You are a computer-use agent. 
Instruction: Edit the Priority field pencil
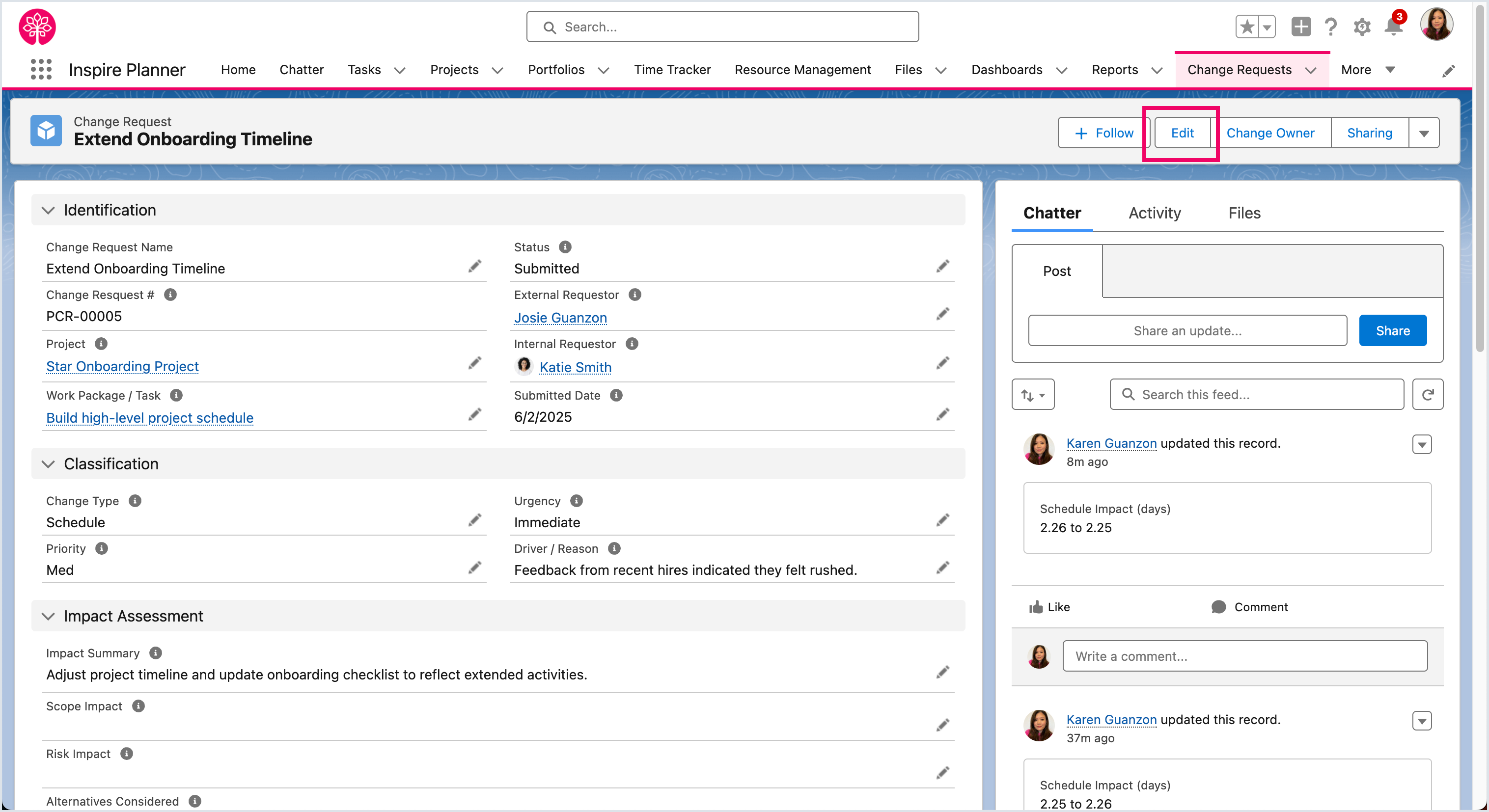point(474,568)
